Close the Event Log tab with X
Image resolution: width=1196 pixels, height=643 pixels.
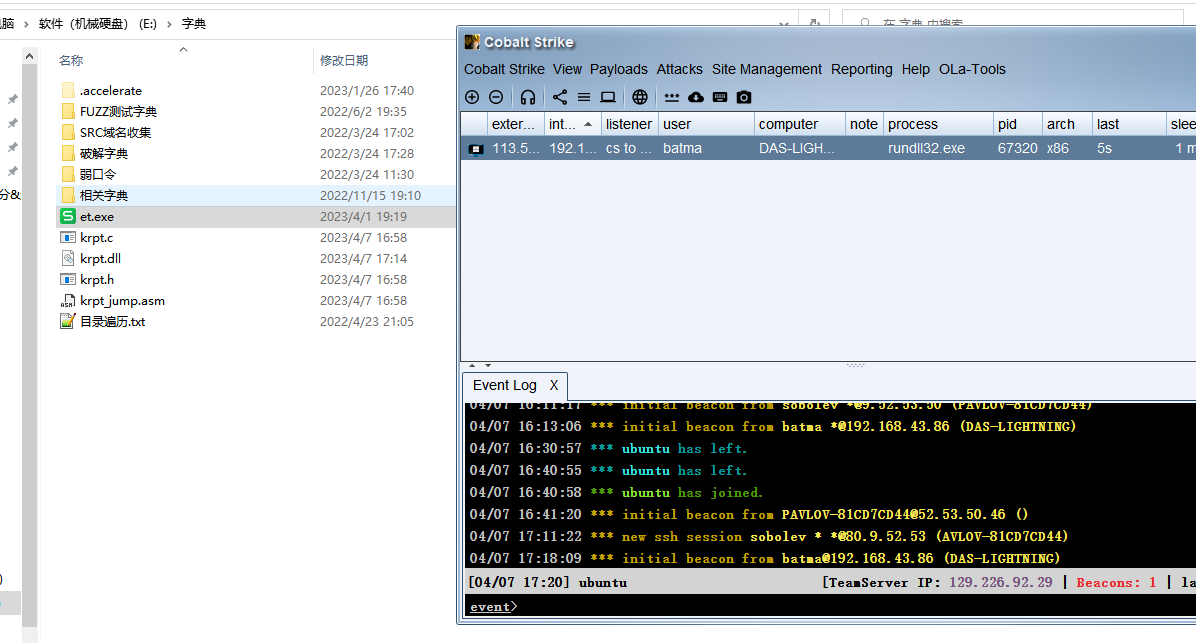click(x=554, y=385)
